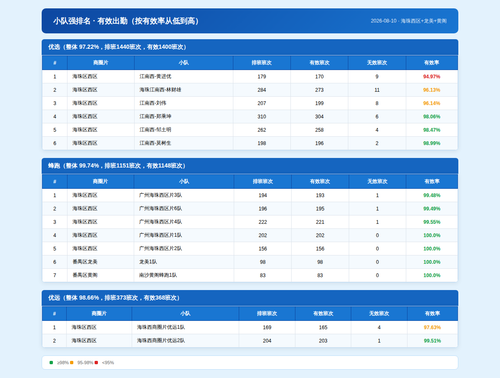The height and width of the screenshot is (378, 500).
Task: Click the orange 96.14% rate cell
Action: (432, 103)
